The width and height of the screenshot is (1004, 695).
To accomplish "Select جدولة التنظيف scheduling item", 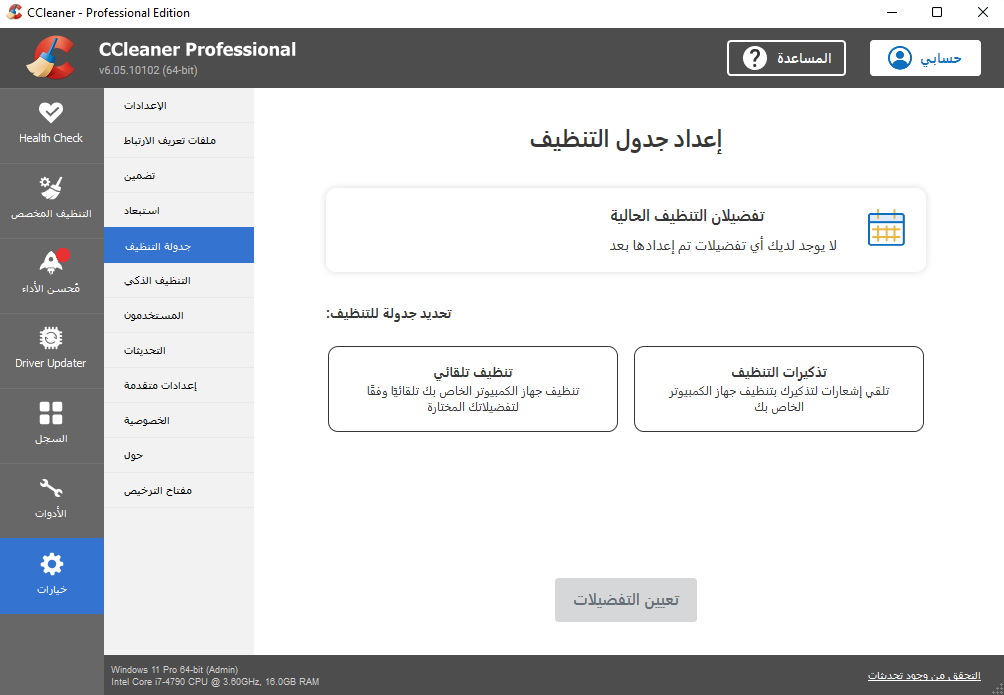I will point(179,245).
